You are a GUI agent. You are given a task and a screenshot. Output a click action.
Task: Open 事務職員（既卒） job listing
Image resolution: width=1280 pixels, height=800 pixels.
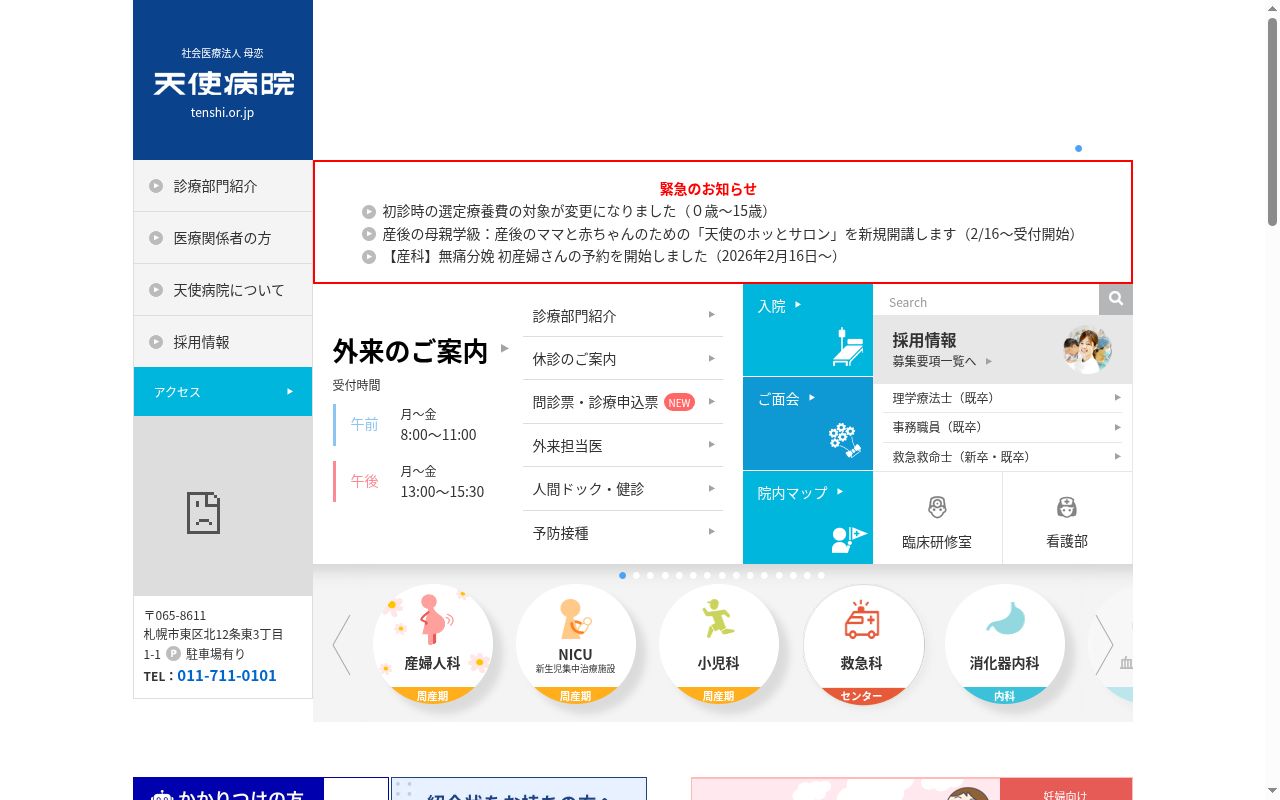point(1003,427)
